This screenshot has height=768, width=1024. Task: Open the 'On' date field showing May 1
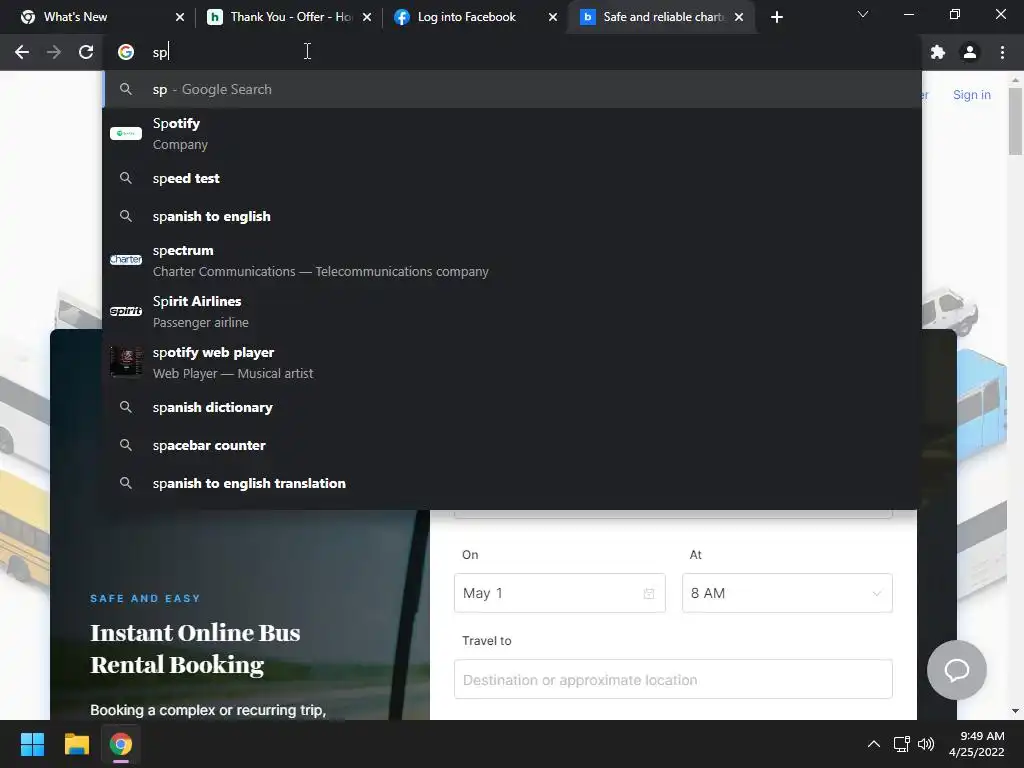(x=560, y=593)
